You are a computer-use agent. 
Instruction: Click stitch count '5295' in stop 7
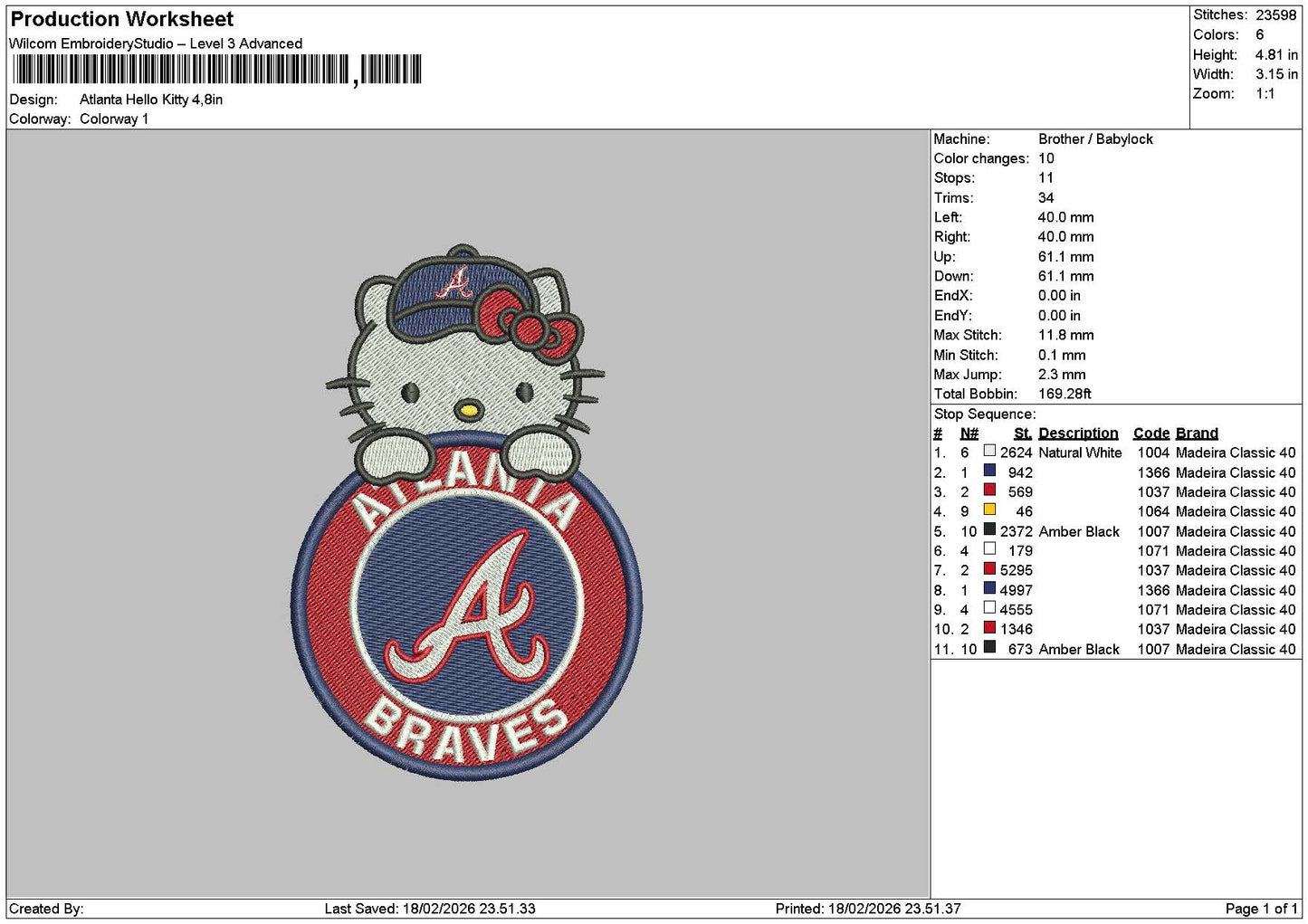point(1016,570)
